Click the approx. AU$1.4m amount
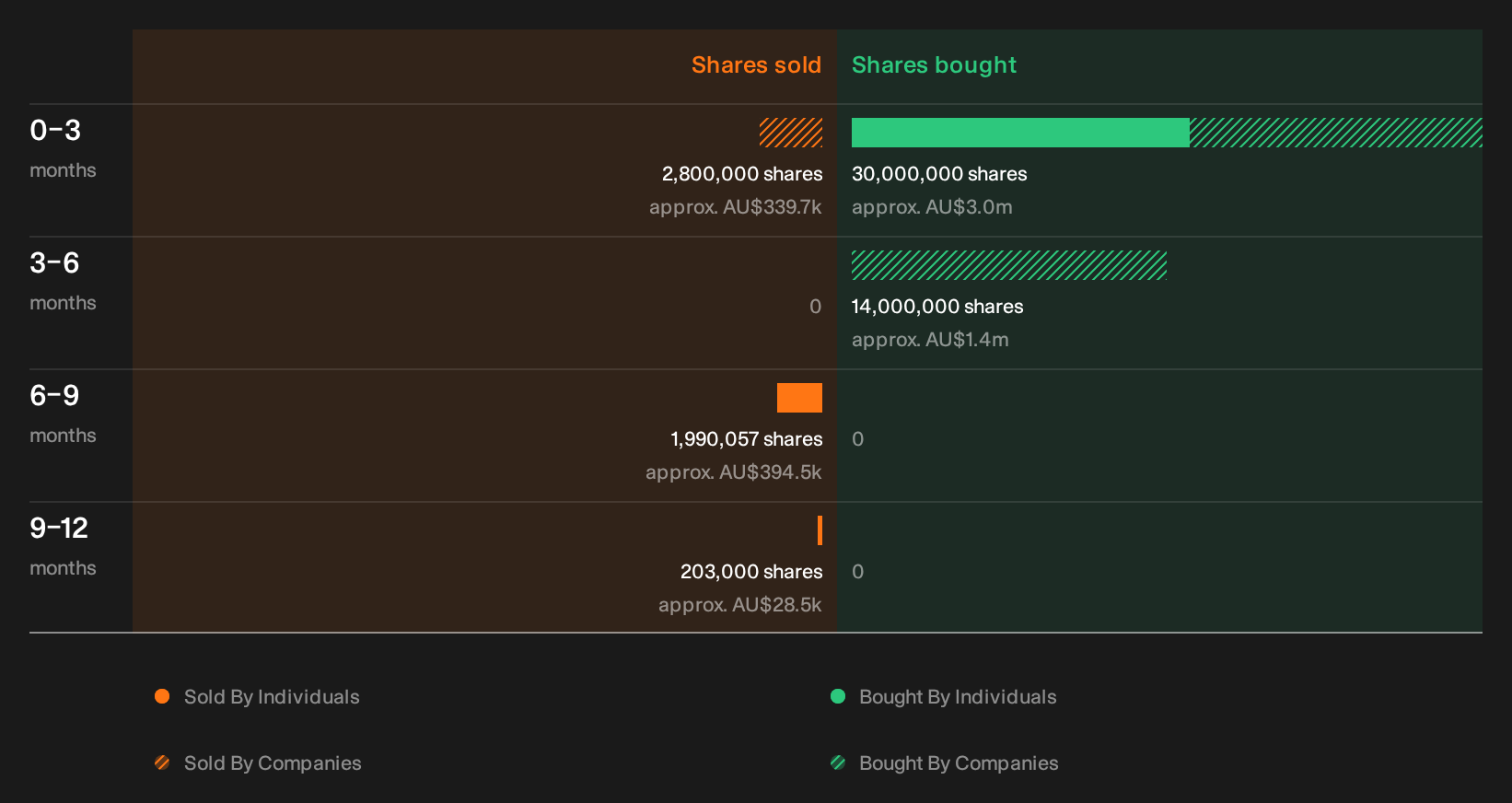 click(930, 340)
